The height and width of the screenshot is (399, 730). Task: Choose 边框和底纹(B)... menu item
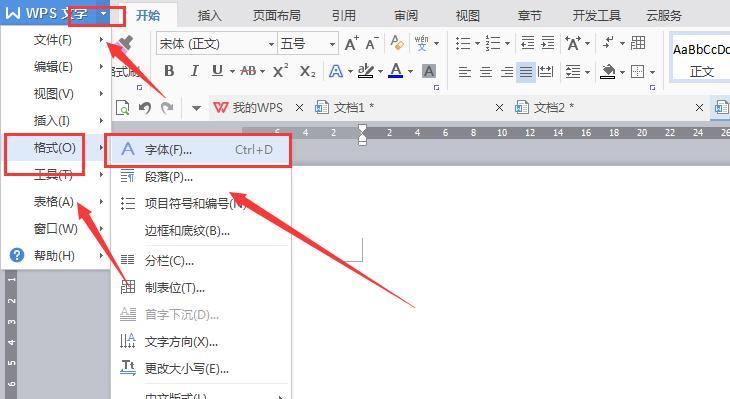click(x=200, y=231)
